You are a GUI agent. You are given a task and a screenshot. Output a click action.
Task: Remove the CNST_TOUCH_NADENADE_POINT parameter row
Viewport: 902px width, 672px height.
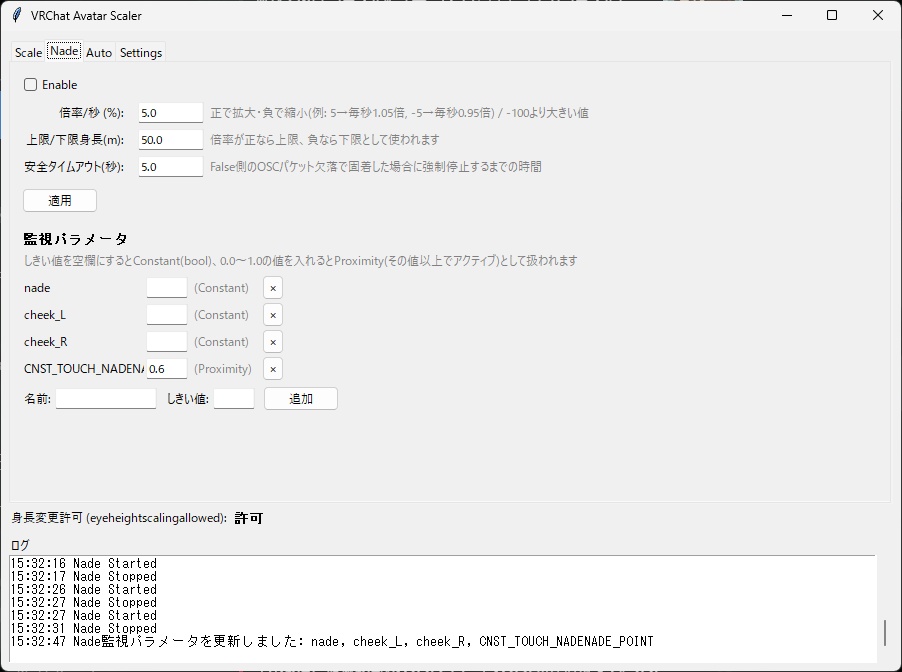273,369
